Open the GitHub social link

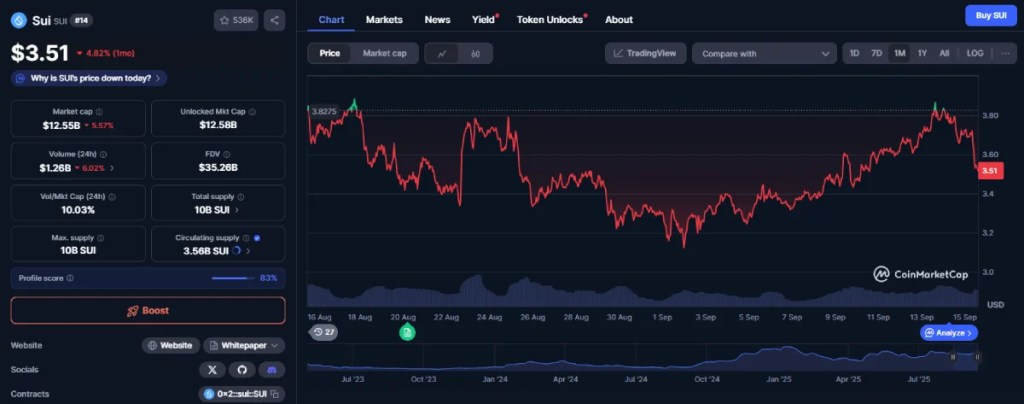[x=241, y=369]
